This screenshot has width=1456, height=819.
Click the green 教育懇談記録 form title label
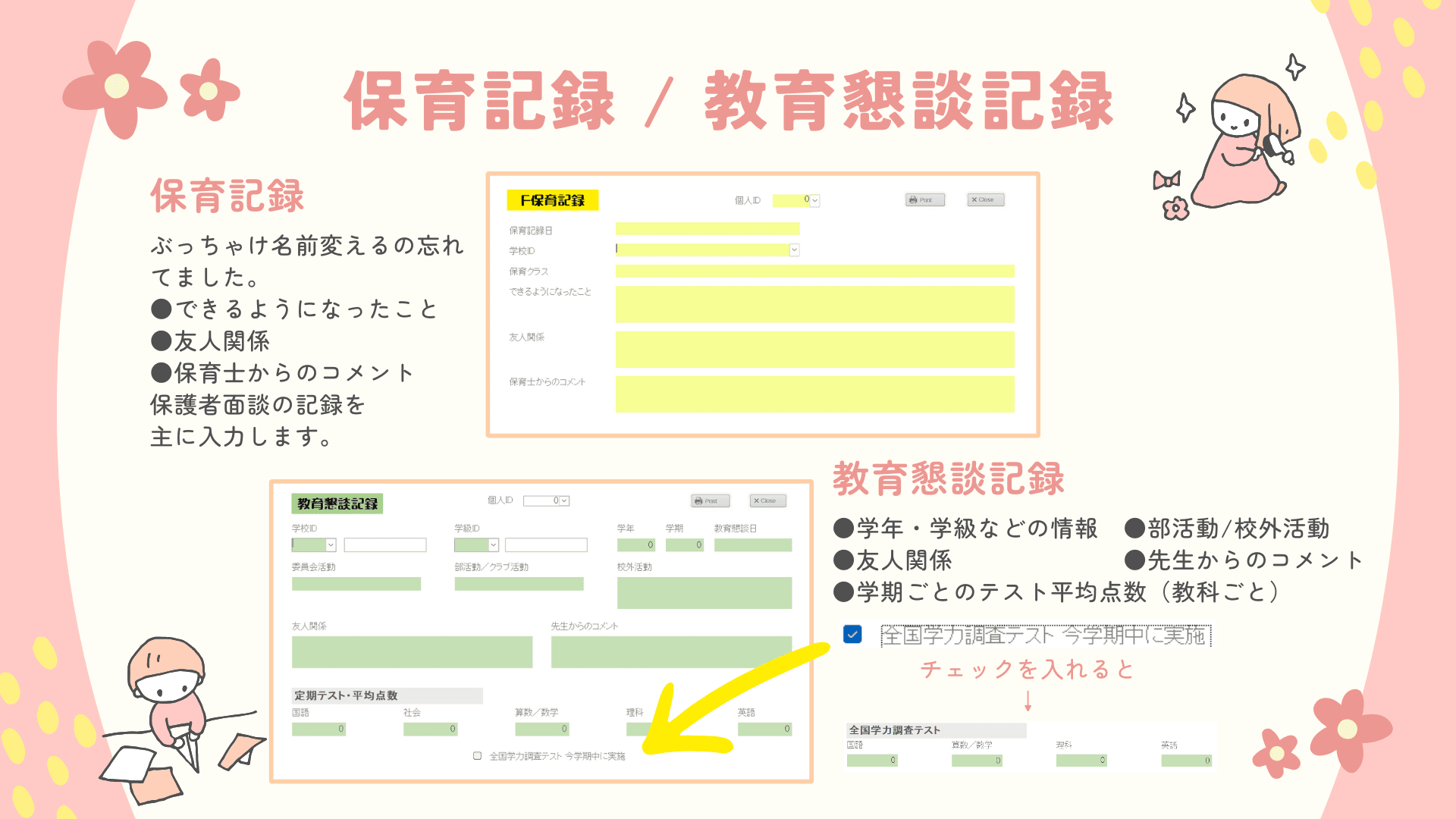point(337,504)
